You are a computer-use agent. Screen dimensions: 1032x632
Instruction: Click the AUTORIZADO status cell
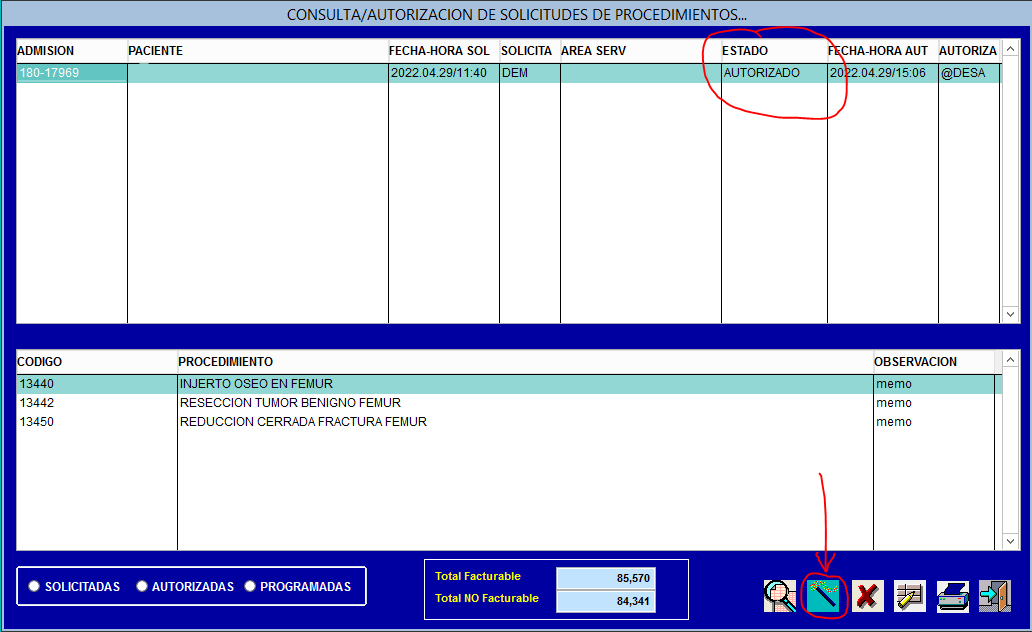[x=774, y=73]
